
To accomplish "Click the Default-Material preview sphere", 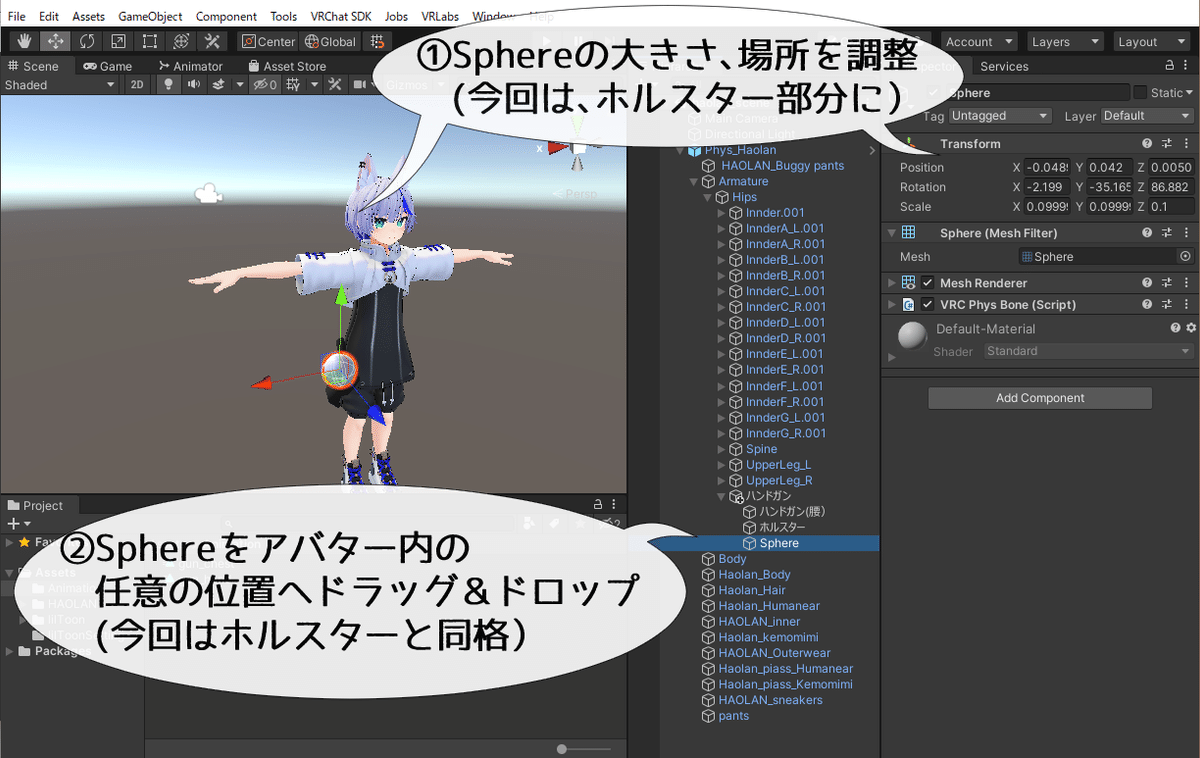I will click(912, 337).
